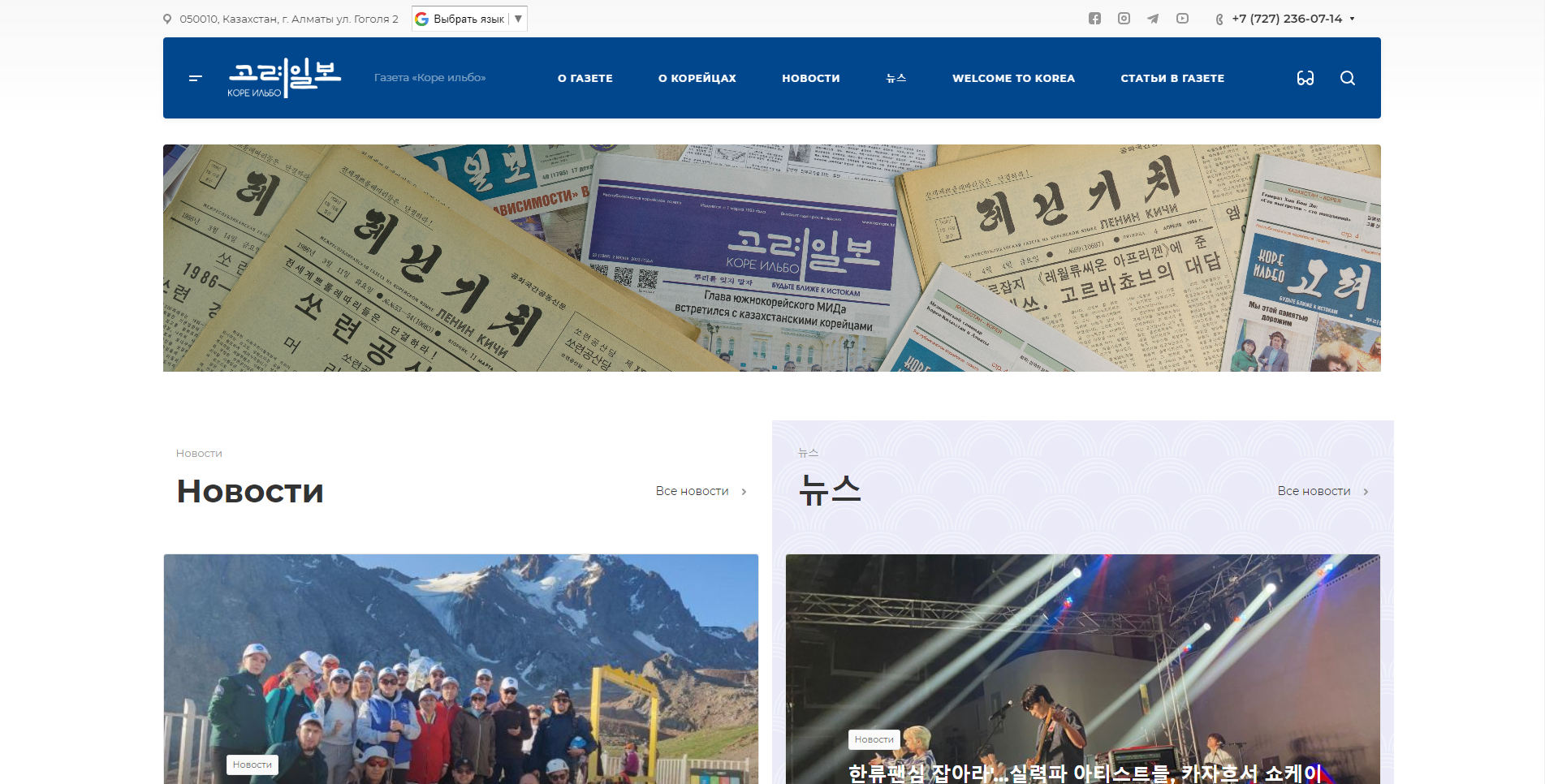Screen dimensions: 1545x784
Task: Expand the phone number dropdown arrow
Action: click(1353, 19)
